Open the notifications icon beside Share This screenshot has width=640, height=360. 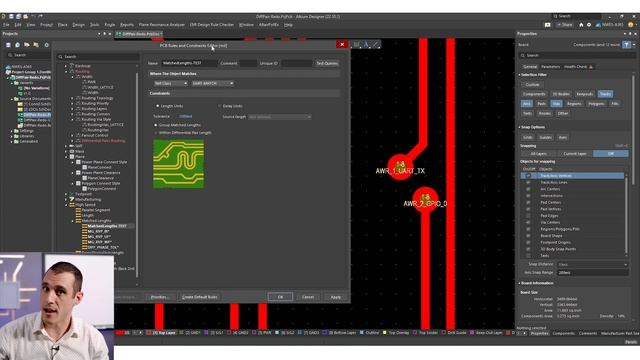[x=548, y=25]
